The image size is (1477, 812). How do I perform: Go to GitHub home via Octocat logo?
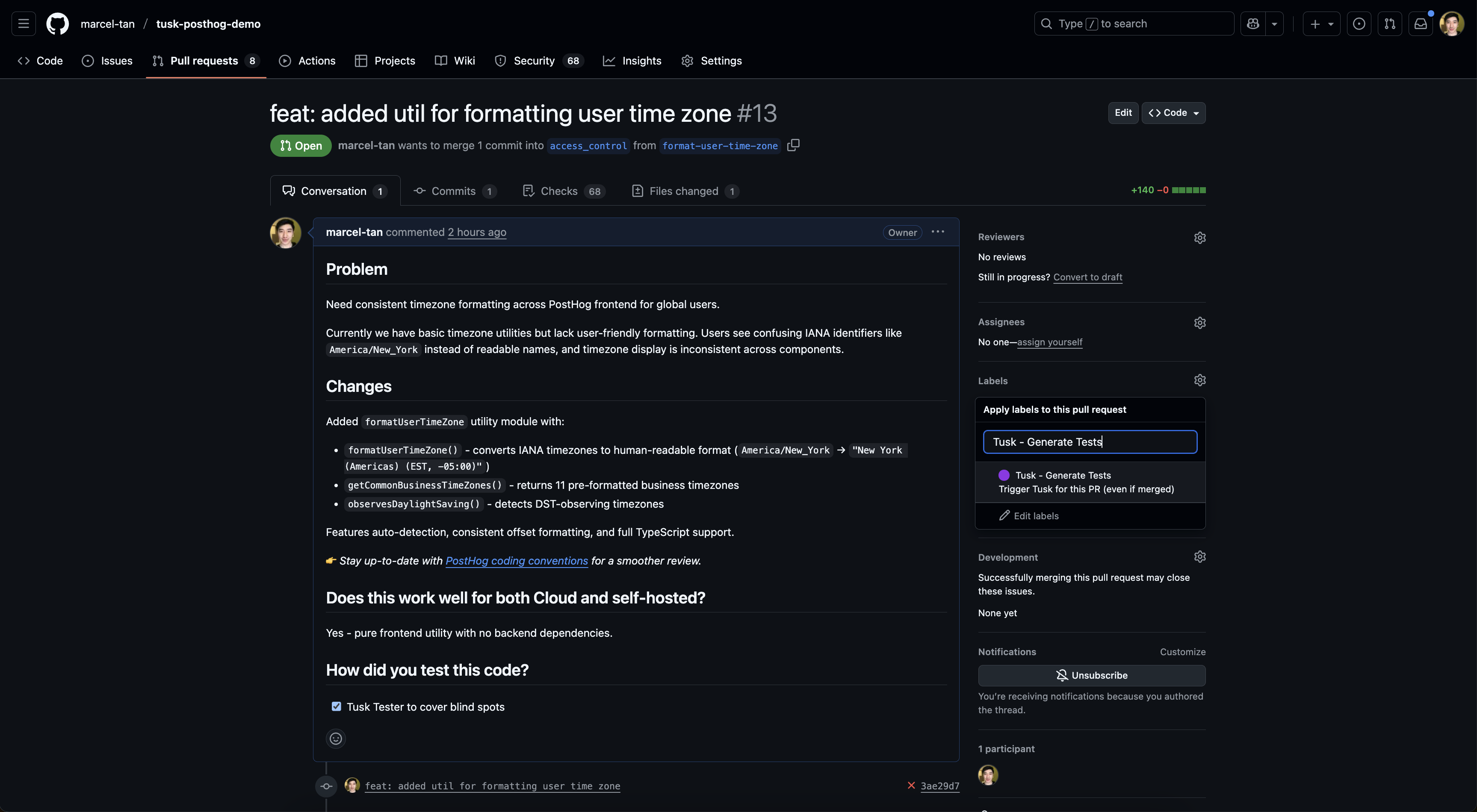point(57,24)
